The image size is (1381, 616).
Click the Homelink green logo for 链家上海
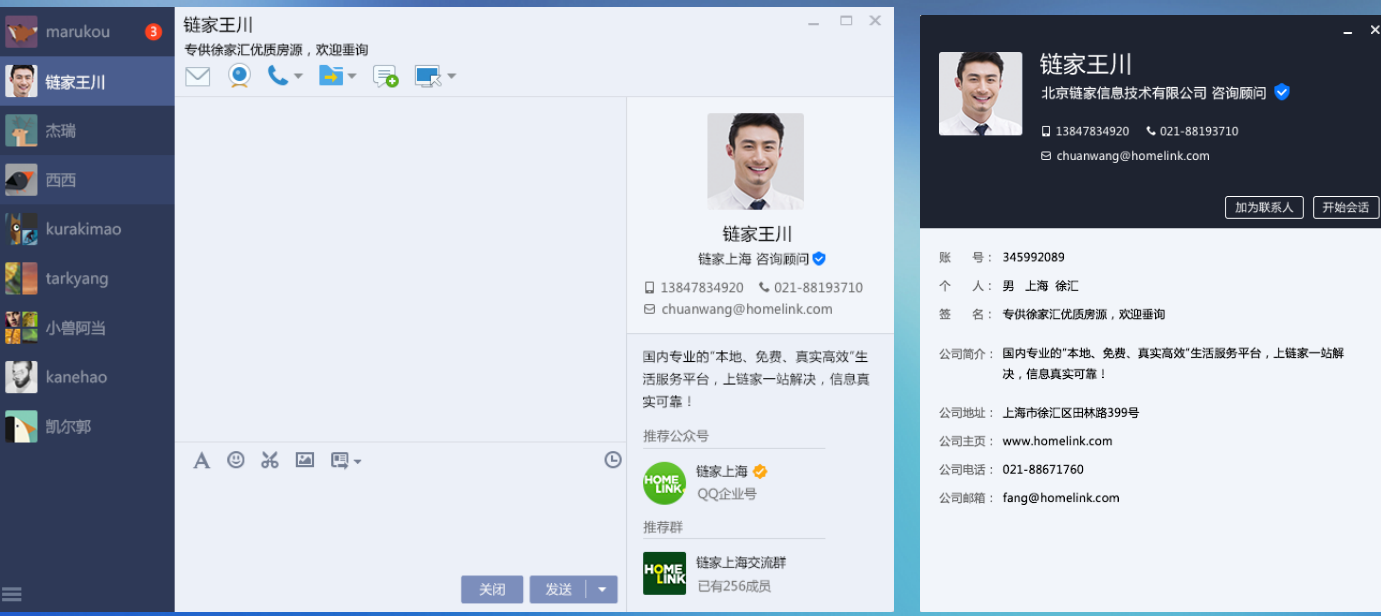click(x=664, y=483)
